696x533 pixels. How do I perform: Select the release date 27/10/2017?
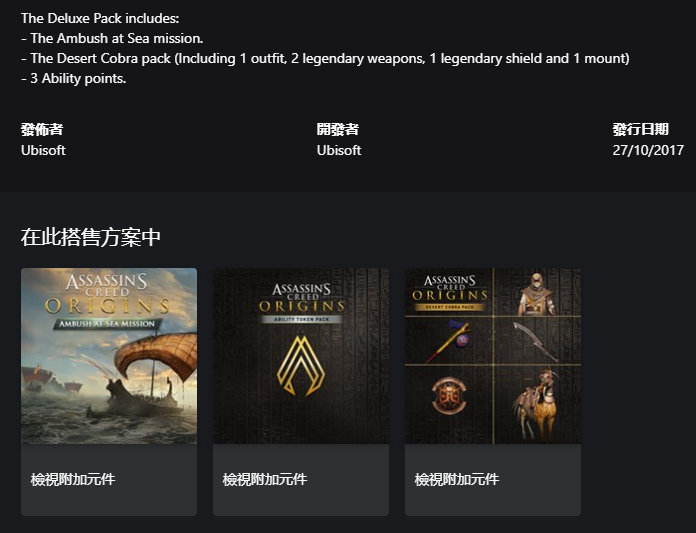click(648, 150)
